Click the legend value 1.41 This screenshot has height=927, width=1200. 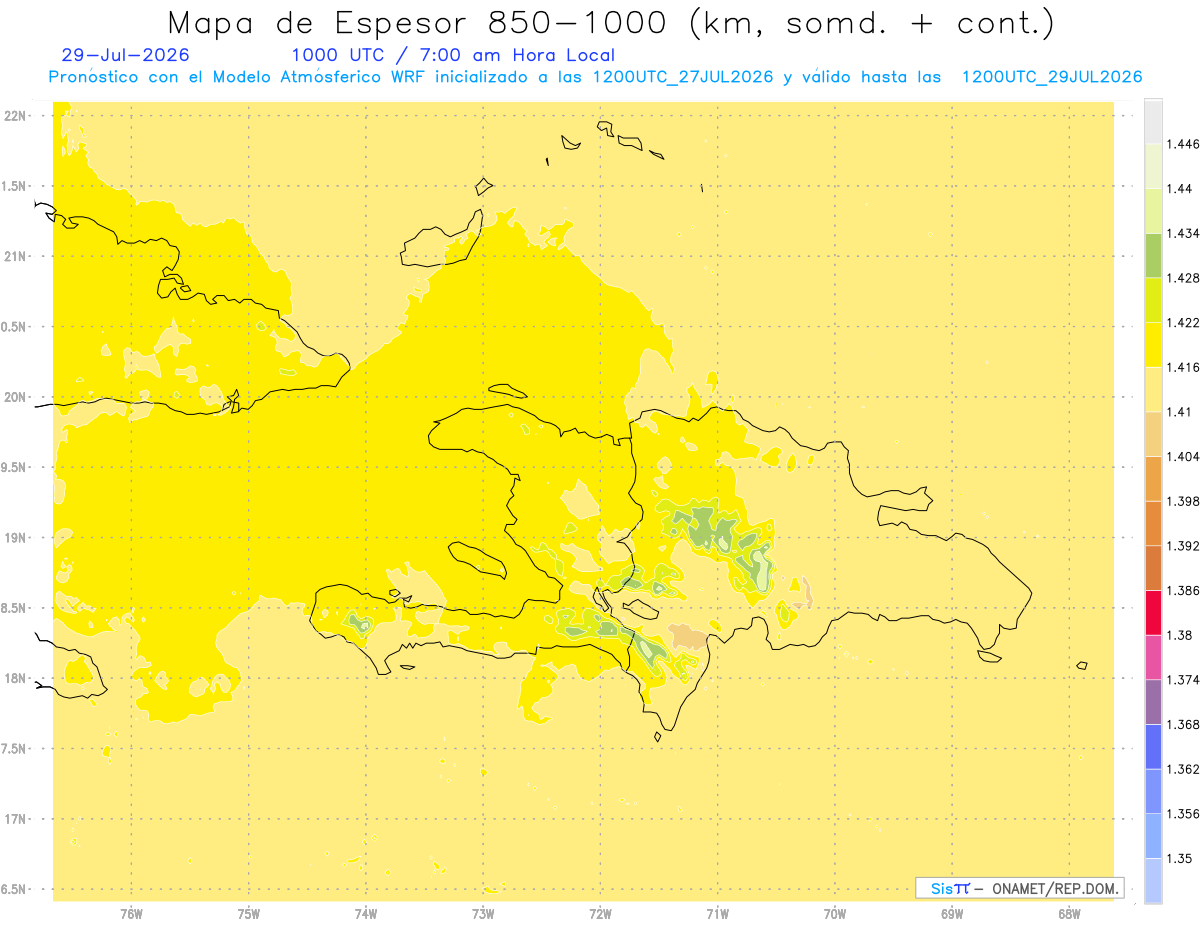coord(1180,412)
